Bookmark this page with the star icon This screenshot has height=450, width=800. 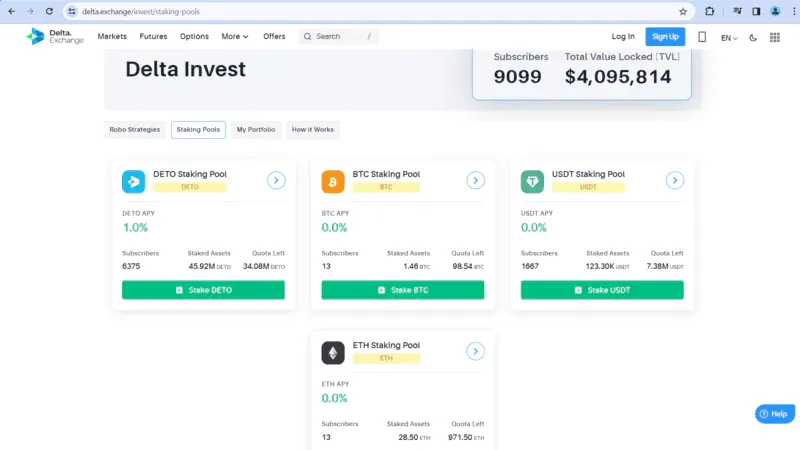(x=683, y=11)
